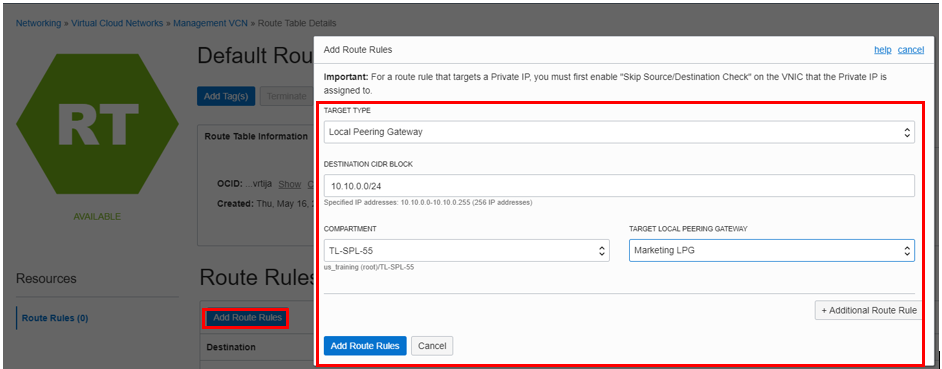Screen dimensions: 942x369
Task: Click the highlighted Add Route Rules button above Destination
Action: [x=248, y=318]
